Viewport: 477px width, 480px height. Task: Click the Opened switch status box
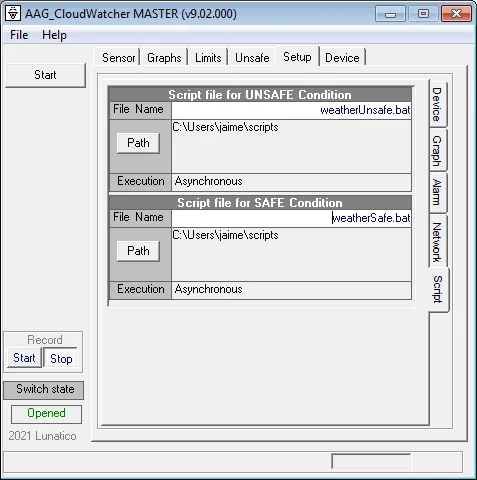pos(46,414)
